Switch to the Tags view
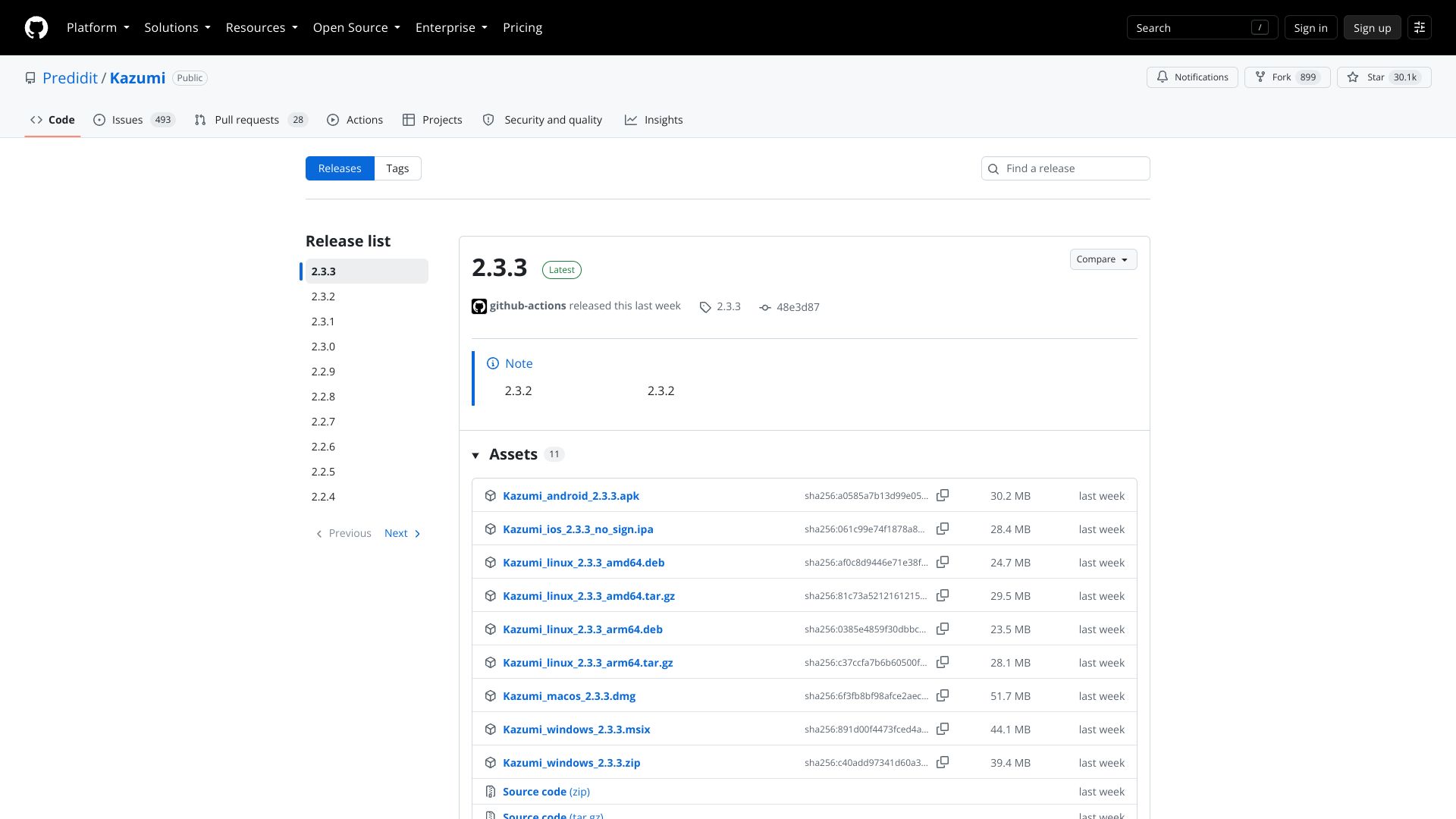The height and width of the screenshot is (819, 1456). (397, 168)
